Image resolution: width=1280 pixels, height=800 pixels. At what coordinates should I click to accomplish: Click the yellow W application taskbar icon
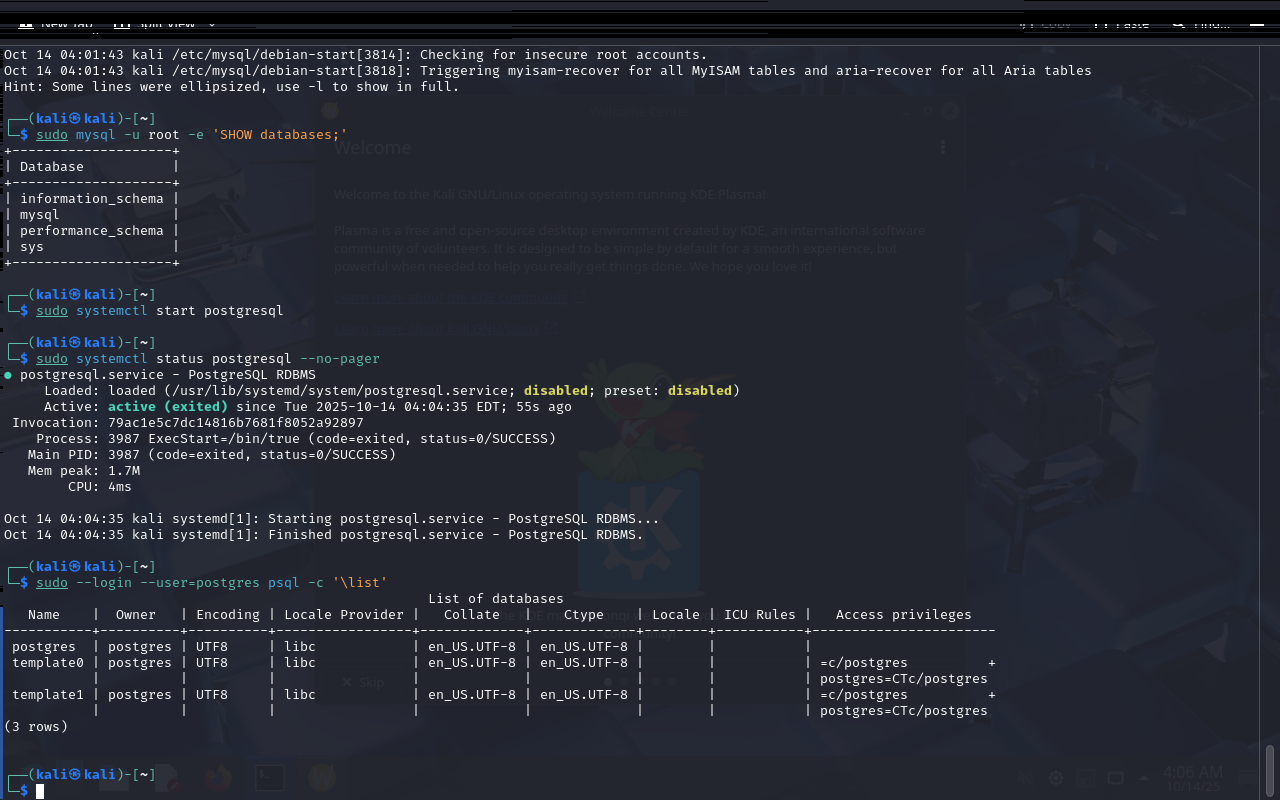click(321, 778)
